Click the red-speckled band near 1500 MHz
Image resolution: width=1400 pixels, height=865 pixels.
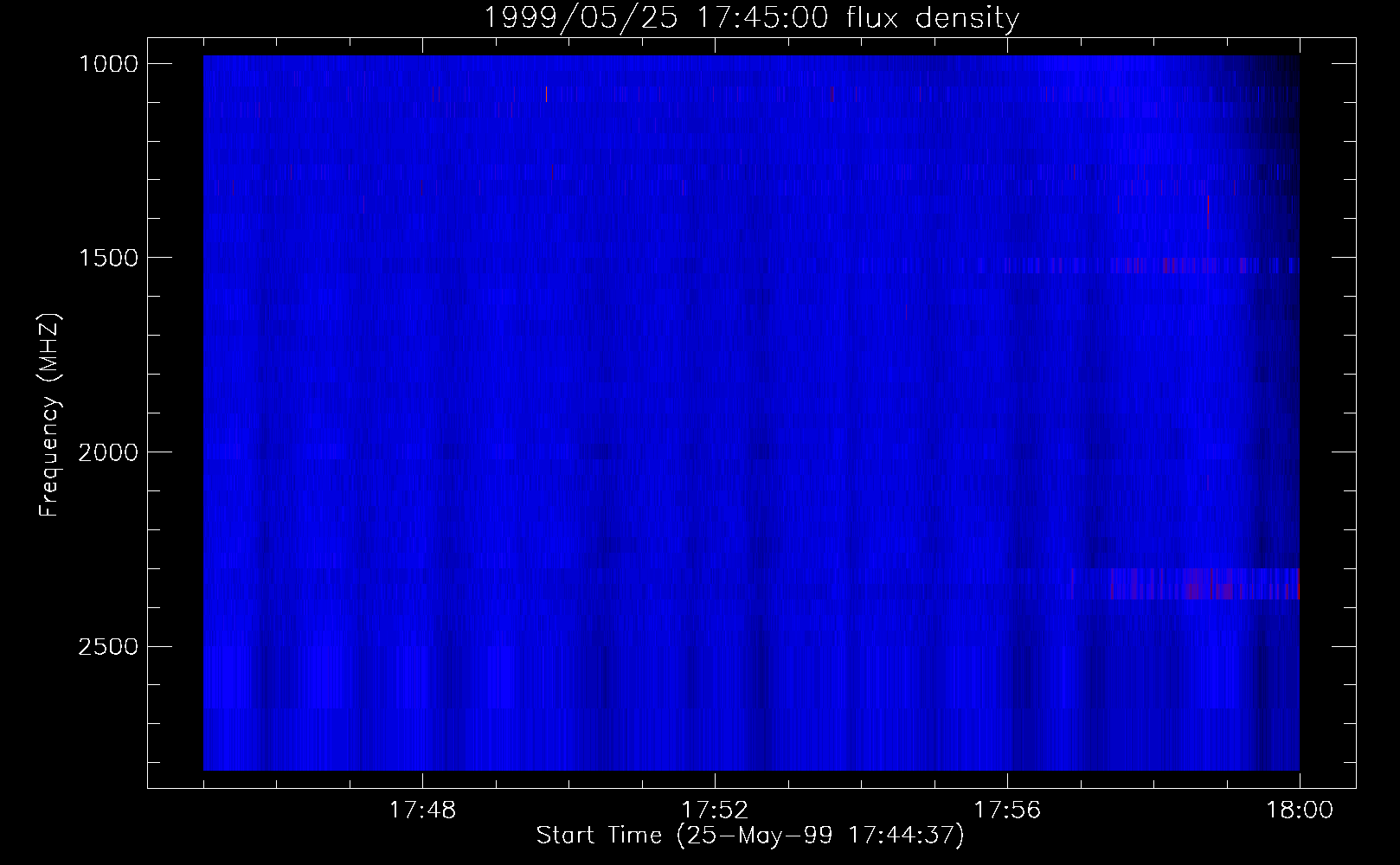(1151, 265)
